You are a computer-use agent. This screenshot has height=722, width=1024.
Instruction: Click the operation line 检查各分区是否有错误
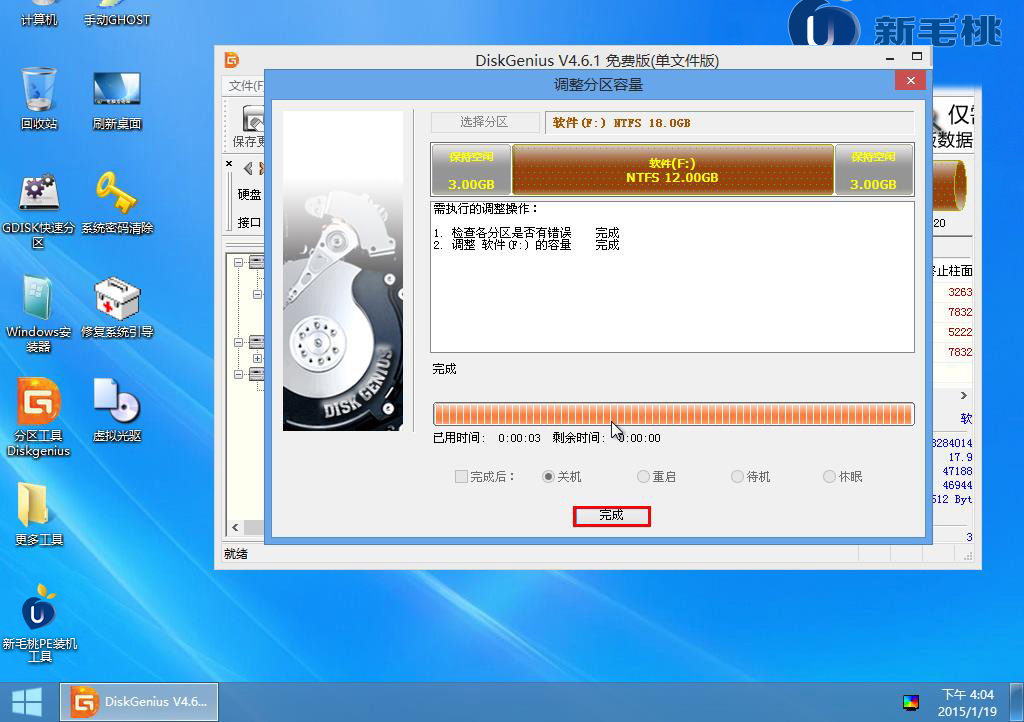(x=511, y=232)
